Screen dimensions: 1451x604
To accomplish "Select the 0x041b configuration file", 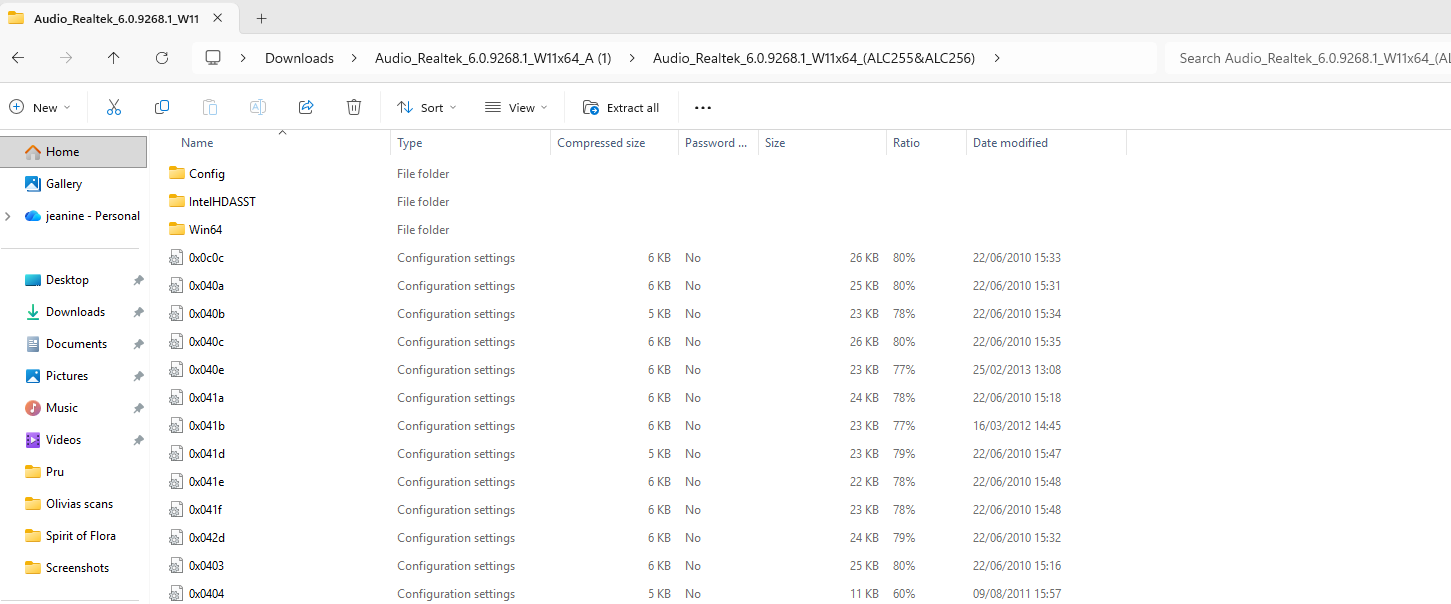I will [206, 426].
